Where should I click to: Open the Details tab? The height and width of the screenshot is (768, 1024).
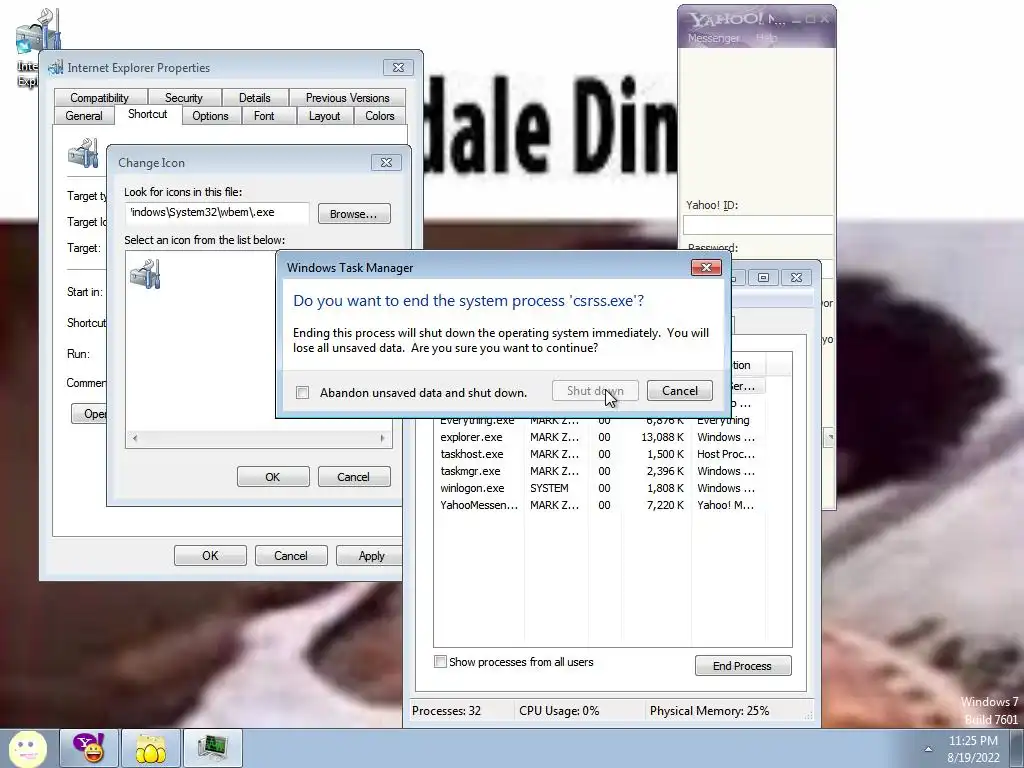[x=254, y=97]
